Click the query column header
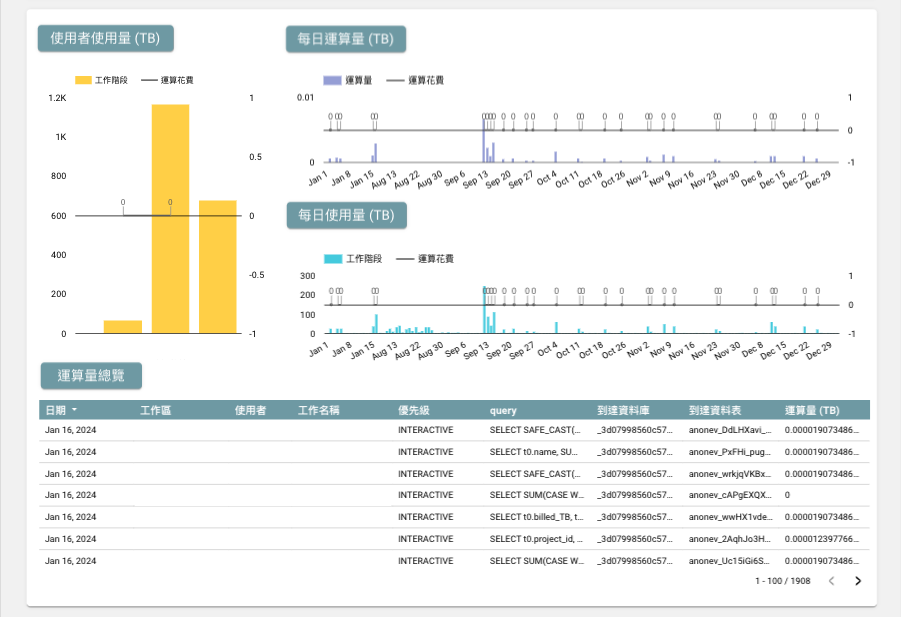Image resolution: width=901 pixels, height=617 pixels. [503, 410]
